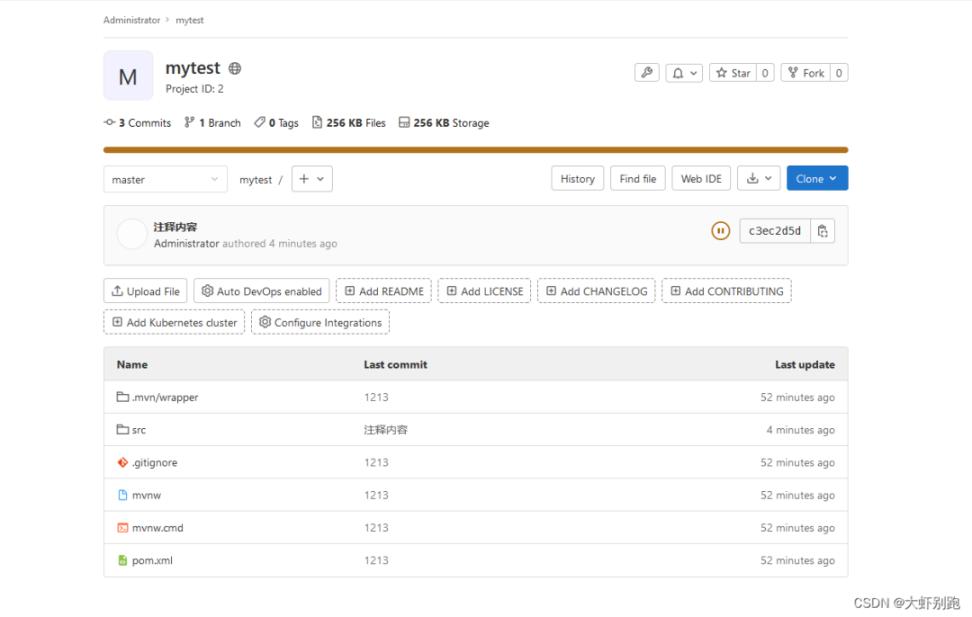Star the mytest project
972x617 pixels.
point(732,73)
